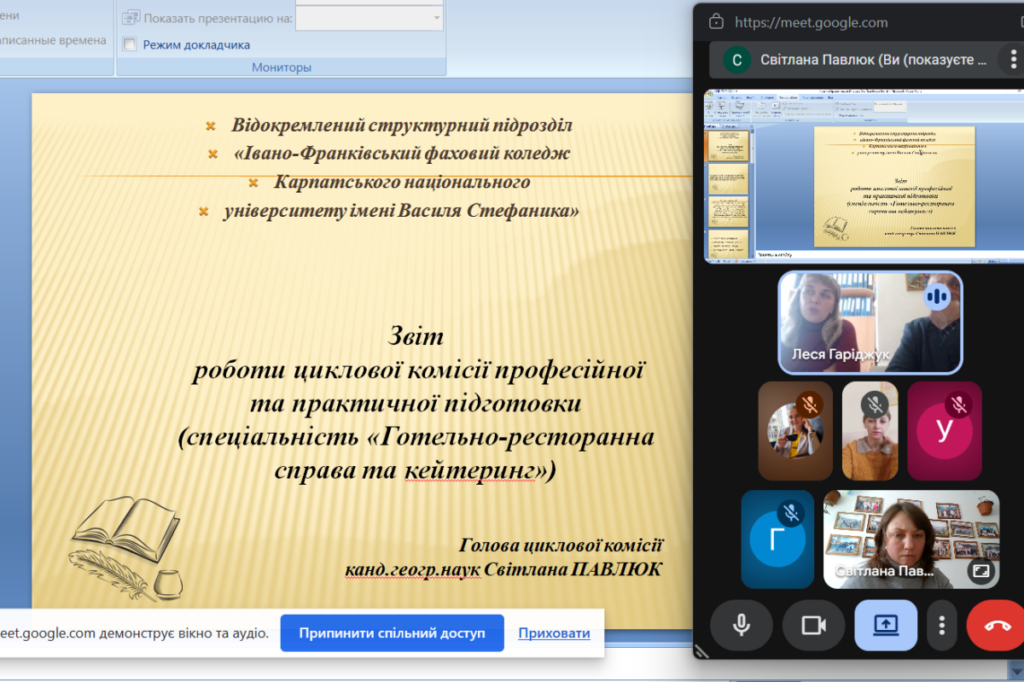The height and width of the screenshot is (682, 1024).
Task: Turn off camera using video button
Action: (813, 625)
